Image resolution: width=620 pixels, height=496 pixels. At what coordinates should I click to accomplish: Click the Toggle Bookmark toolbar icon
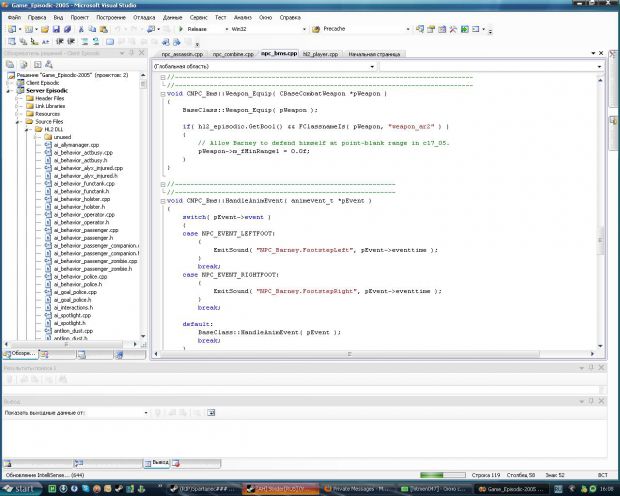coord(110,41)
